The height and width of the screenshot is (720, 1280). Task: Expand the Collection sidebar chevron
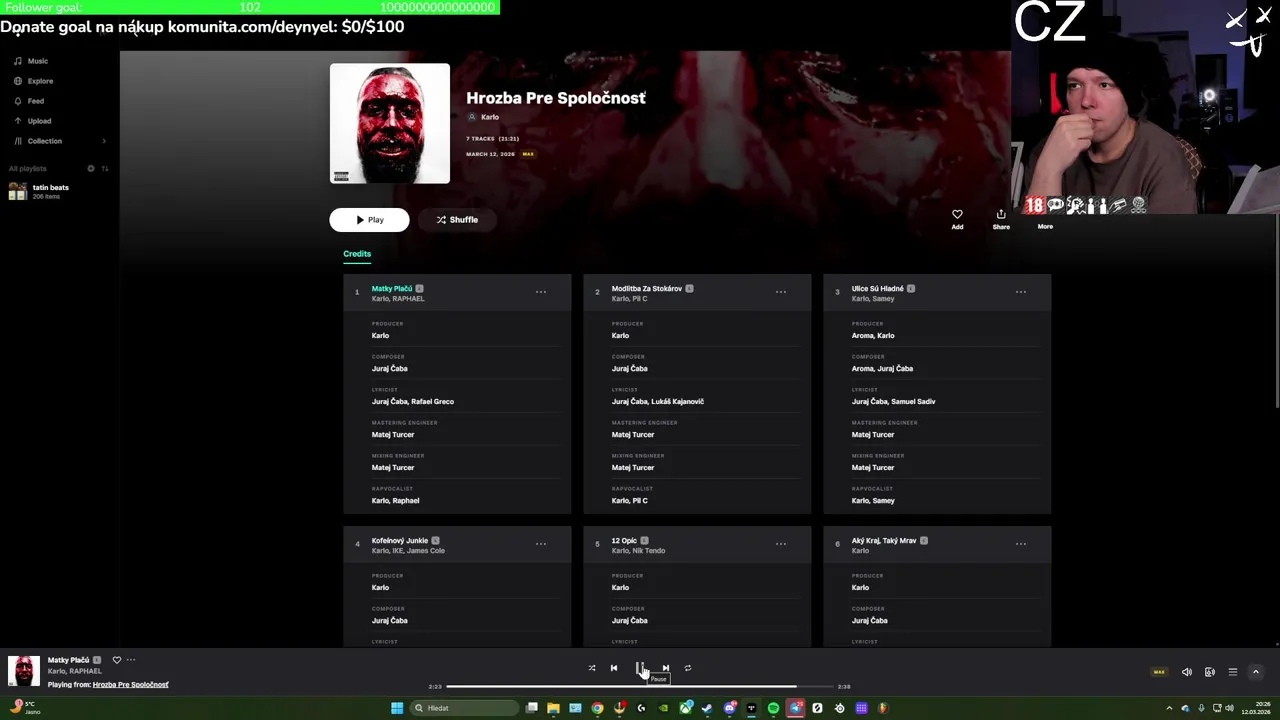[x=104, y=141]
